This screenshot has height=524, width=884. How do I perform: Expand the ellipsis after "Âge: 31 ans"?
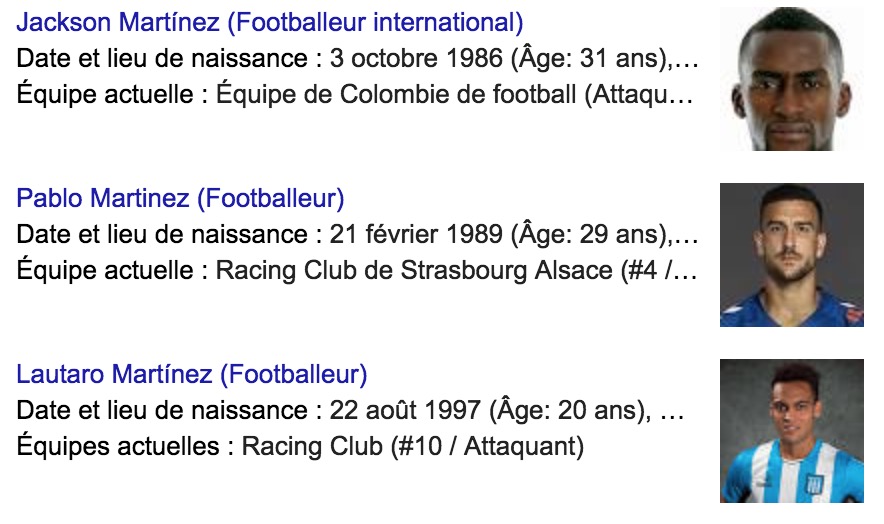686,59
